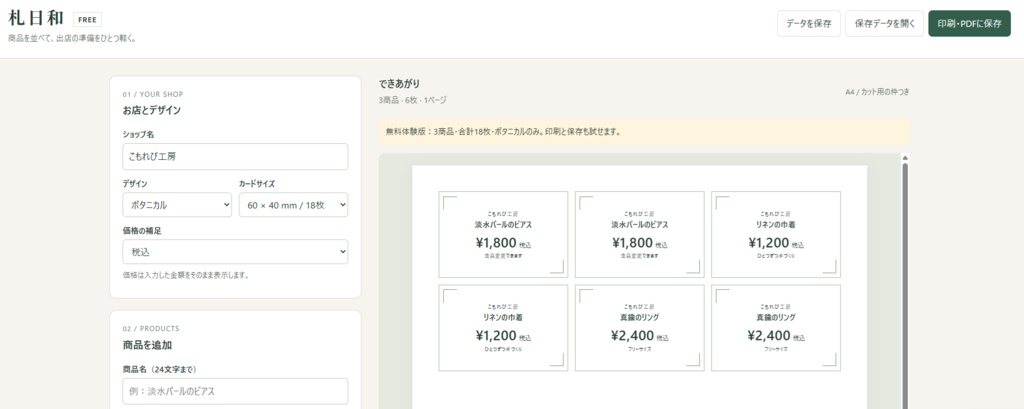Click the お店とデザイン section heading
This screenshot has height=409, width=1024.
coord(152,110)
